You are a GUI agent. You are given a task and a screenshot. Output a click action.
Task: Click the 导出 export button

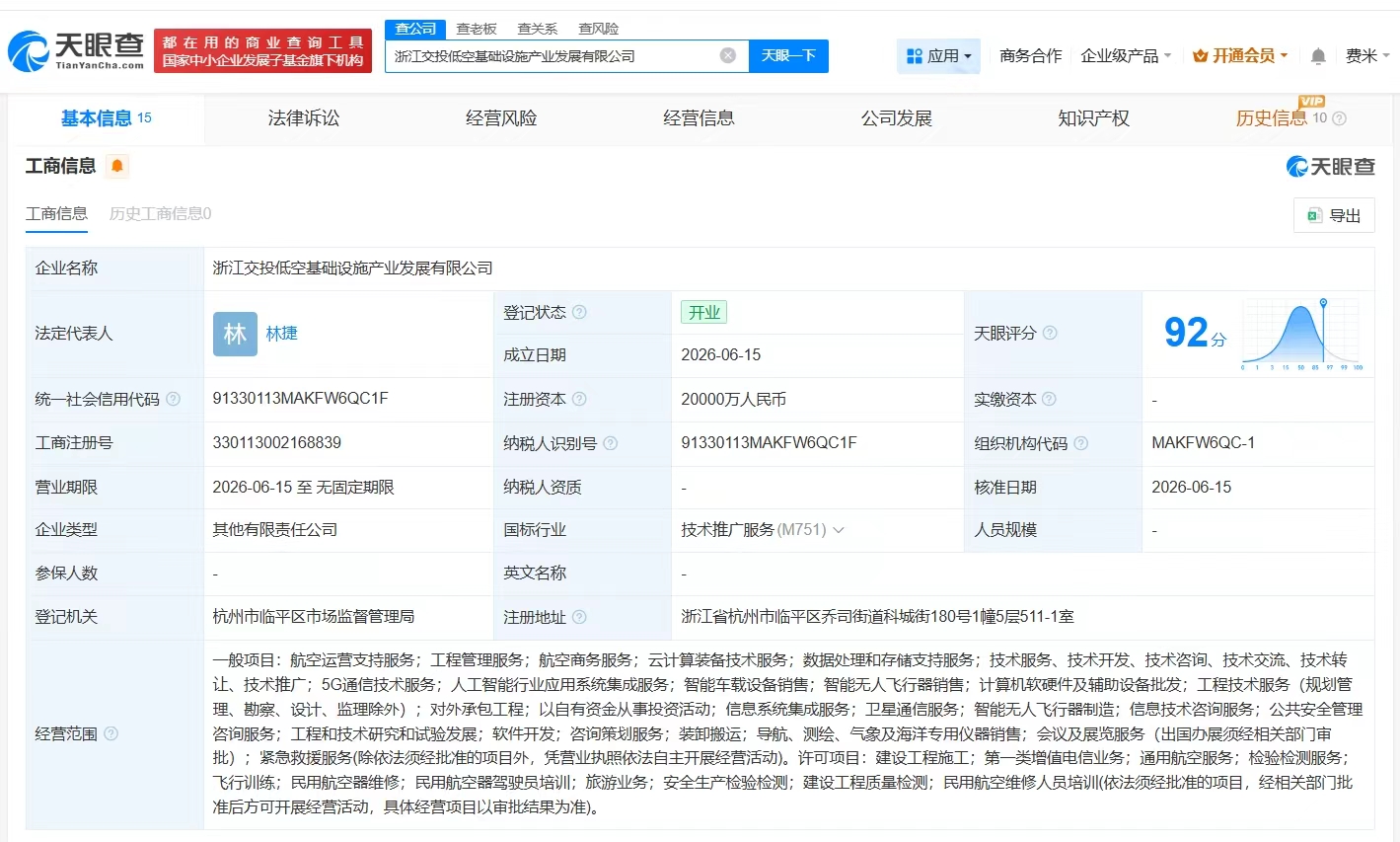coord(1334,215)
